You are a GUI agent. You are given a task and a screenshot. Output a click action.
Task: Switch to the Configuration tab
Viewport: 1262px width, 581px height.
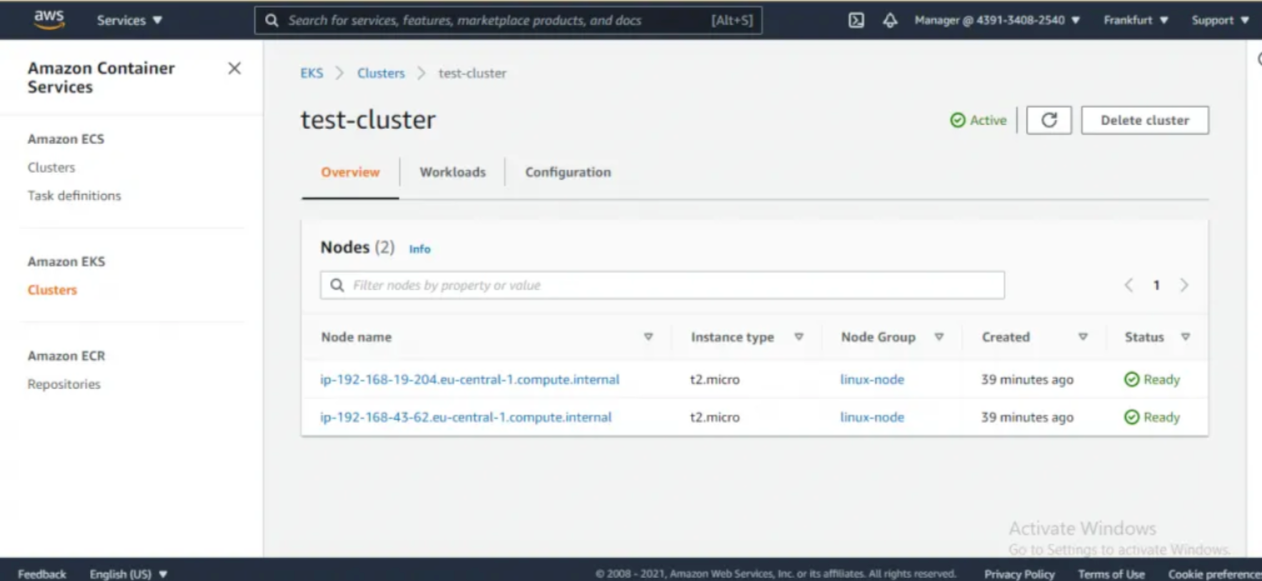(568, 172)
